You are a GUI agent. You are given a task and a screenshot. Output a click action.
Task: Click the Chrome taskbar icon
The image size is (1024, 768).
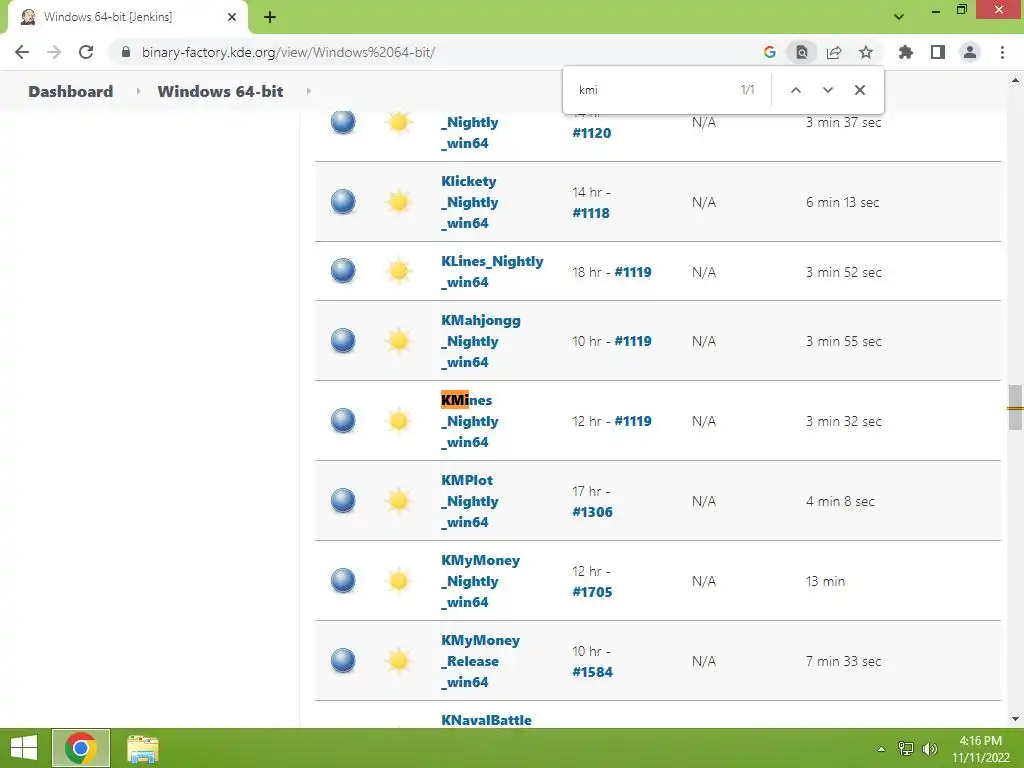coord(81,748)
